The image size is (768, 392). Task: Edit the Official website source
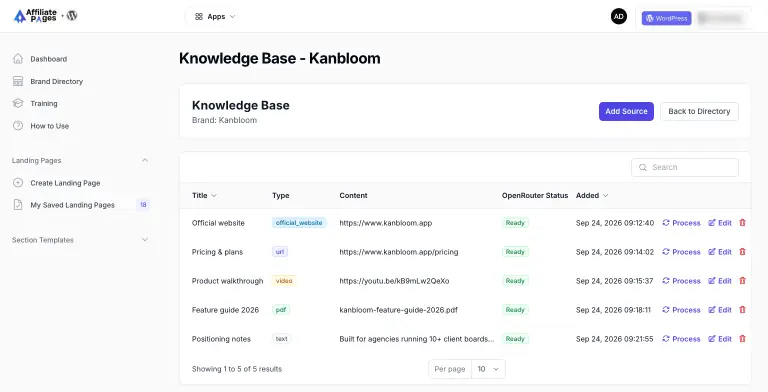tap(720, 222)
